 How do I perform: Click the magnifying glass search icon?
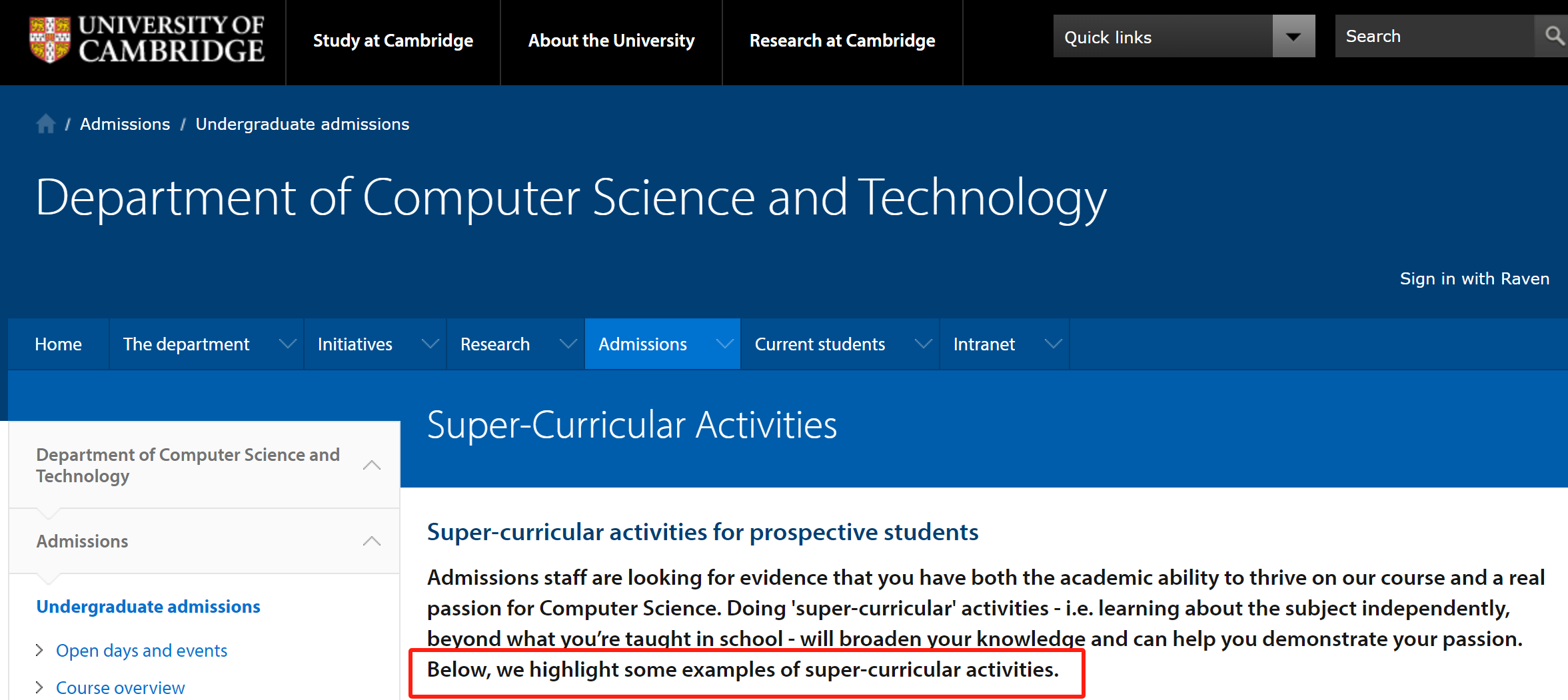click(1553, 36)
